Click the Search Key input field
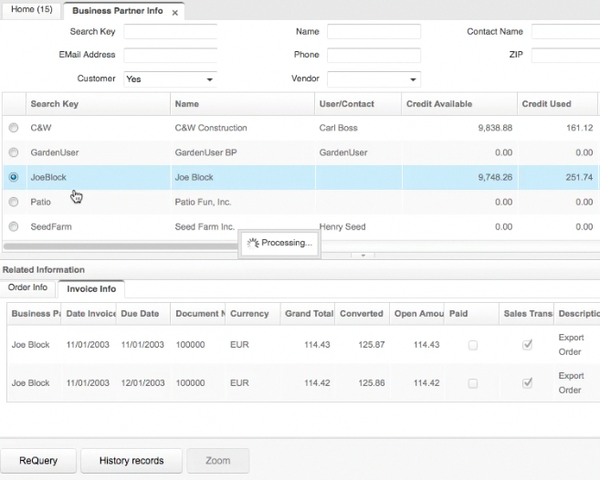The width and height of the screenshot is (600, 480). 170,32
